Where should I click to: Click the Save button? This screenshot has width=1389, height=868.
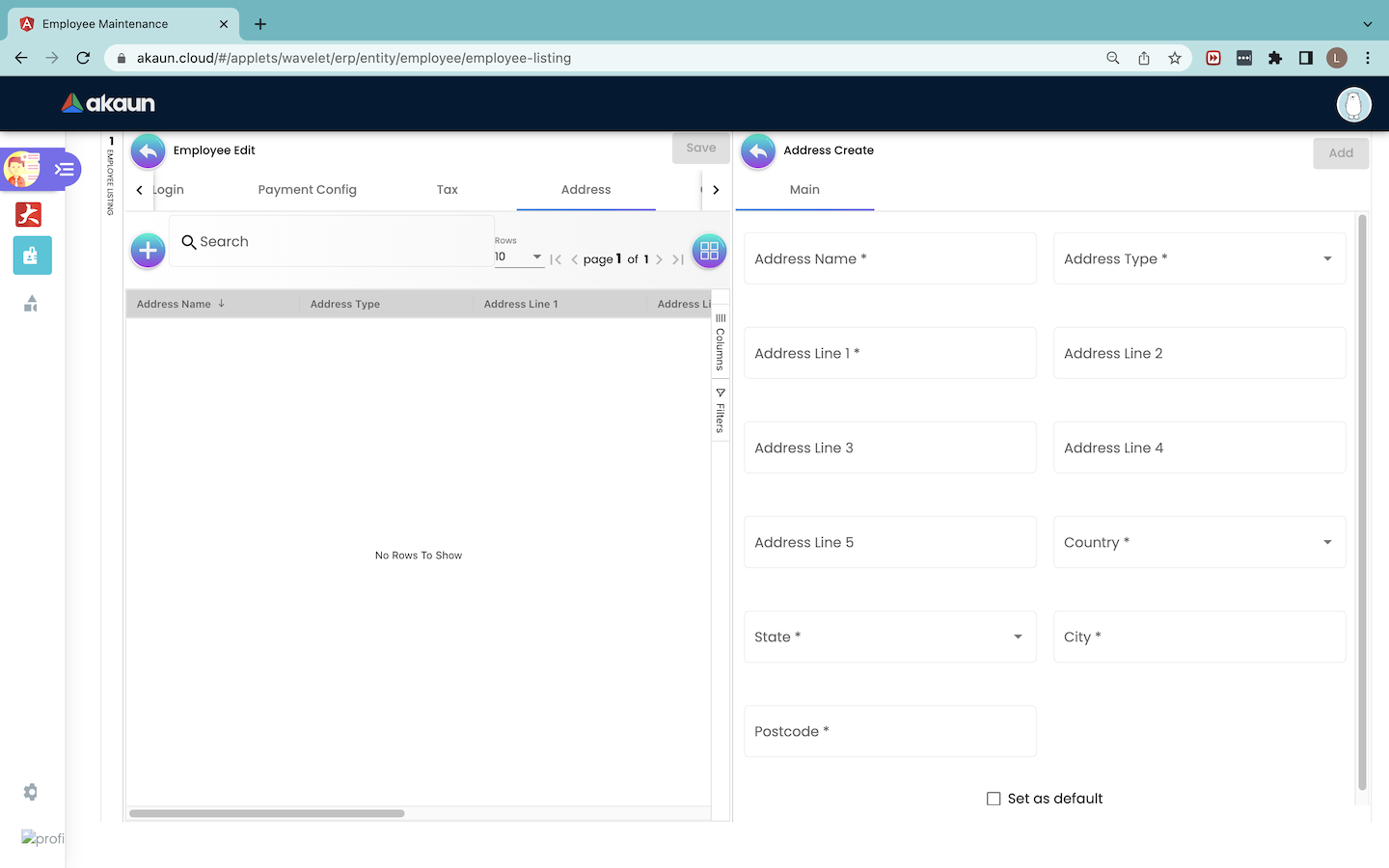pyautogui.click(x=700, y=148)
